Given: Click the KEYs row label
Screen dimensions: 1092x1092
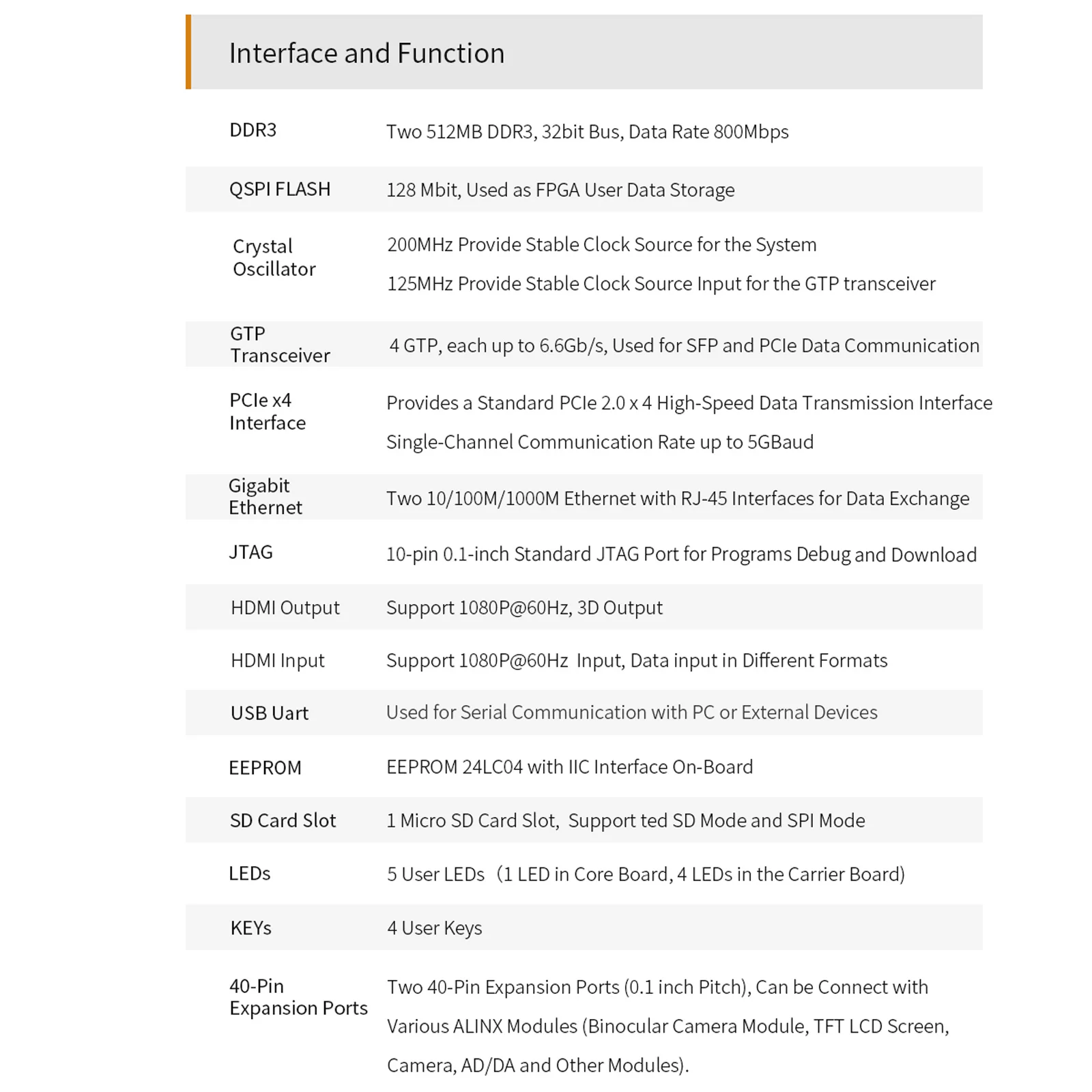Looking at the screenshot, I should (x=251, y=928).
